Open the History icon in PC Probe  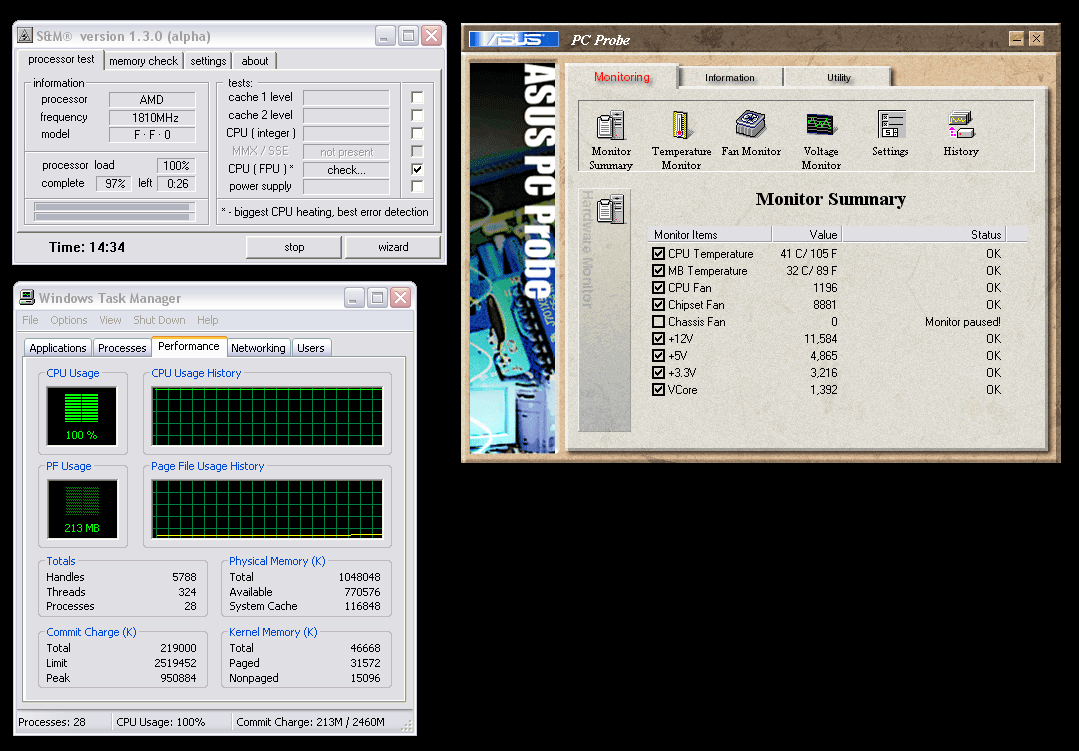pos(961,134)
